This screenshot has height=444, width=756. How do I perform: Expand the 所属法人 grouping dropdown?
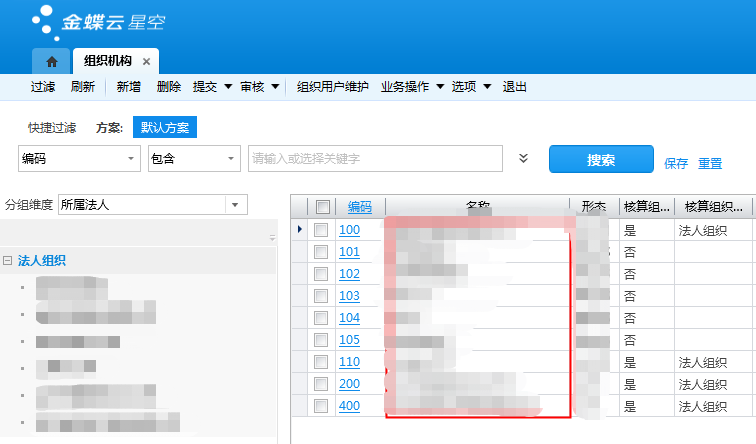(235, 204)
